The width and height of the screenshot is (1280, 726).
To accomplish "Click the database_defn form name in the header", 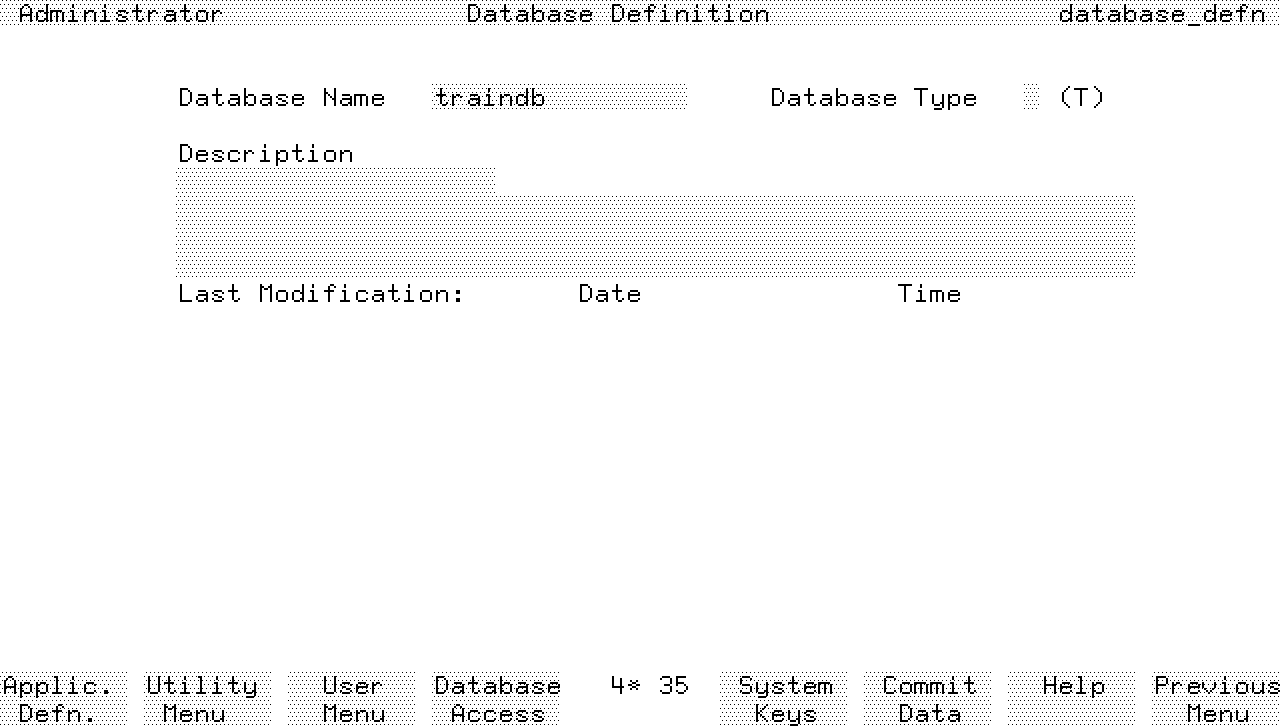I will point(1162,14).
